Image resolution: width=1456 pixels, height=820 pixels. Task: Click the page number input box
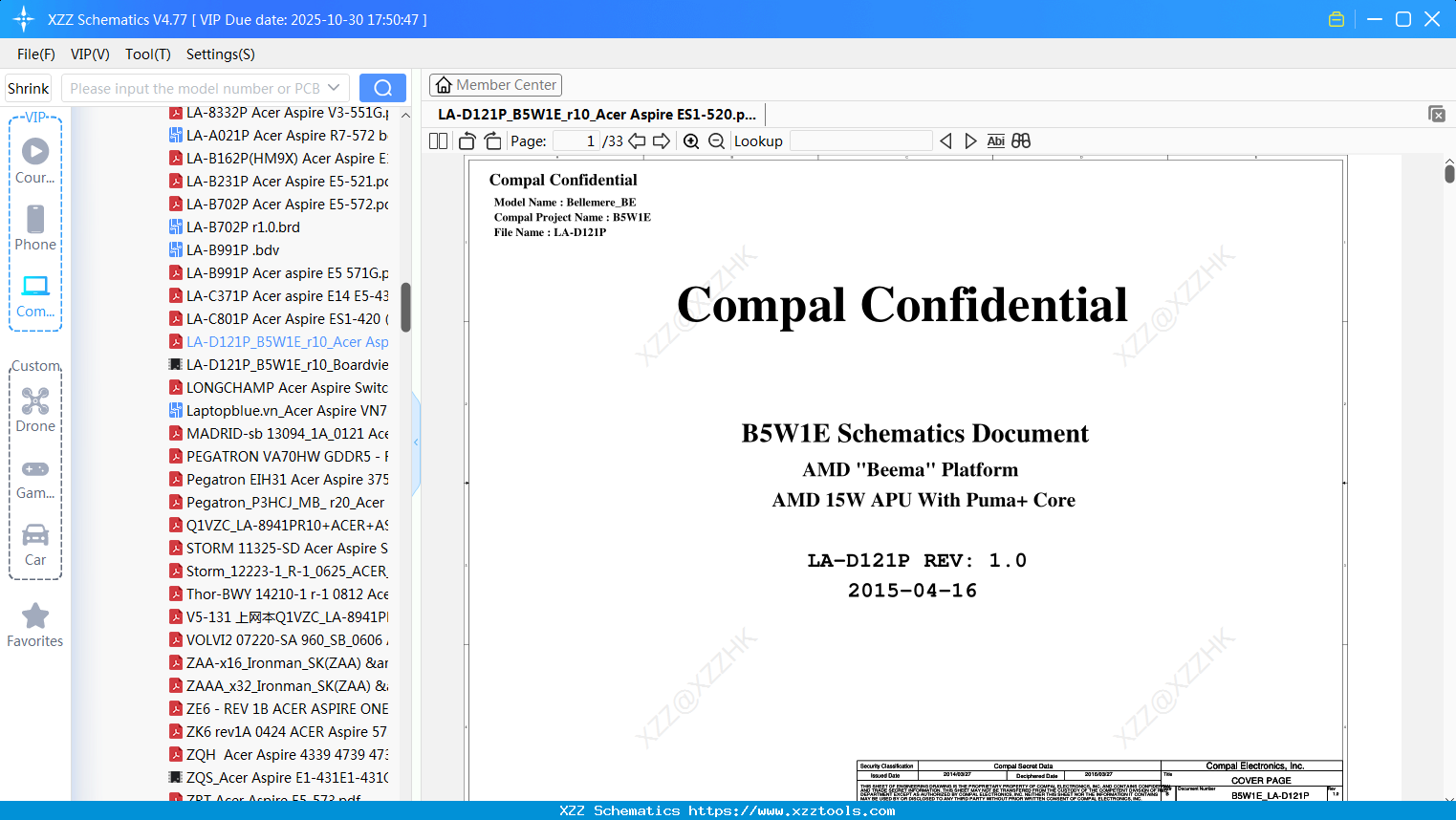(576, 141)
